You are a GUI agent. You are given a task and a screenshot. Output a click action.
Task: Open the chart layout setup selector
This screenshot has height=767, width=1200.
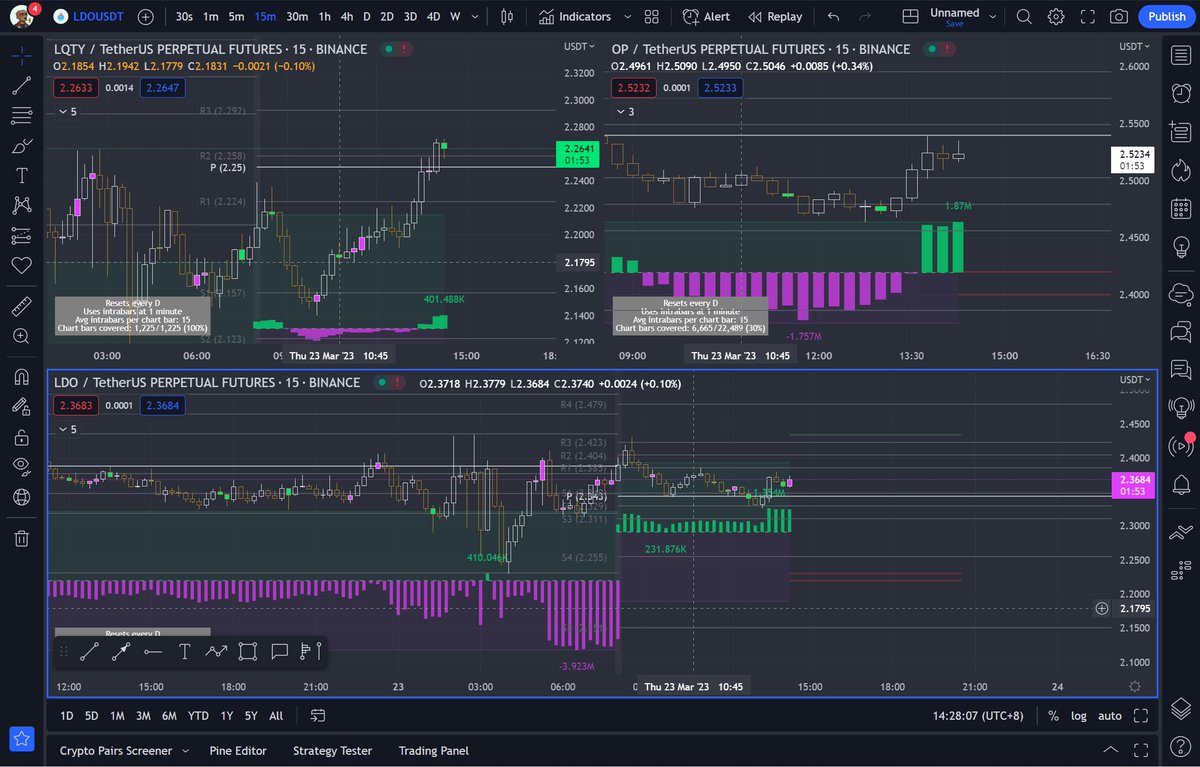[909, 16]
